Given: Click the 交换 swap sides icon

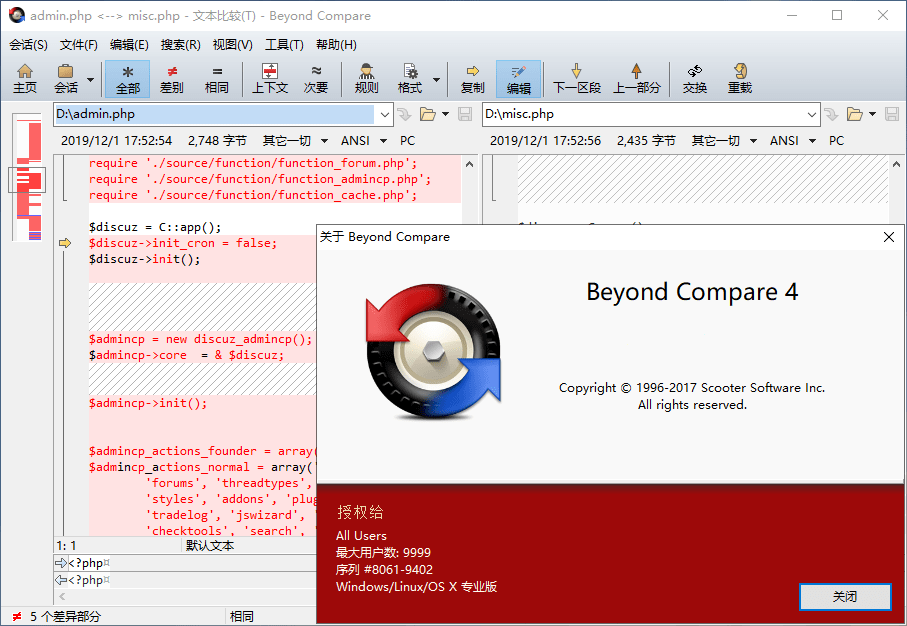Looking at the screenshot, I should 695,79.
